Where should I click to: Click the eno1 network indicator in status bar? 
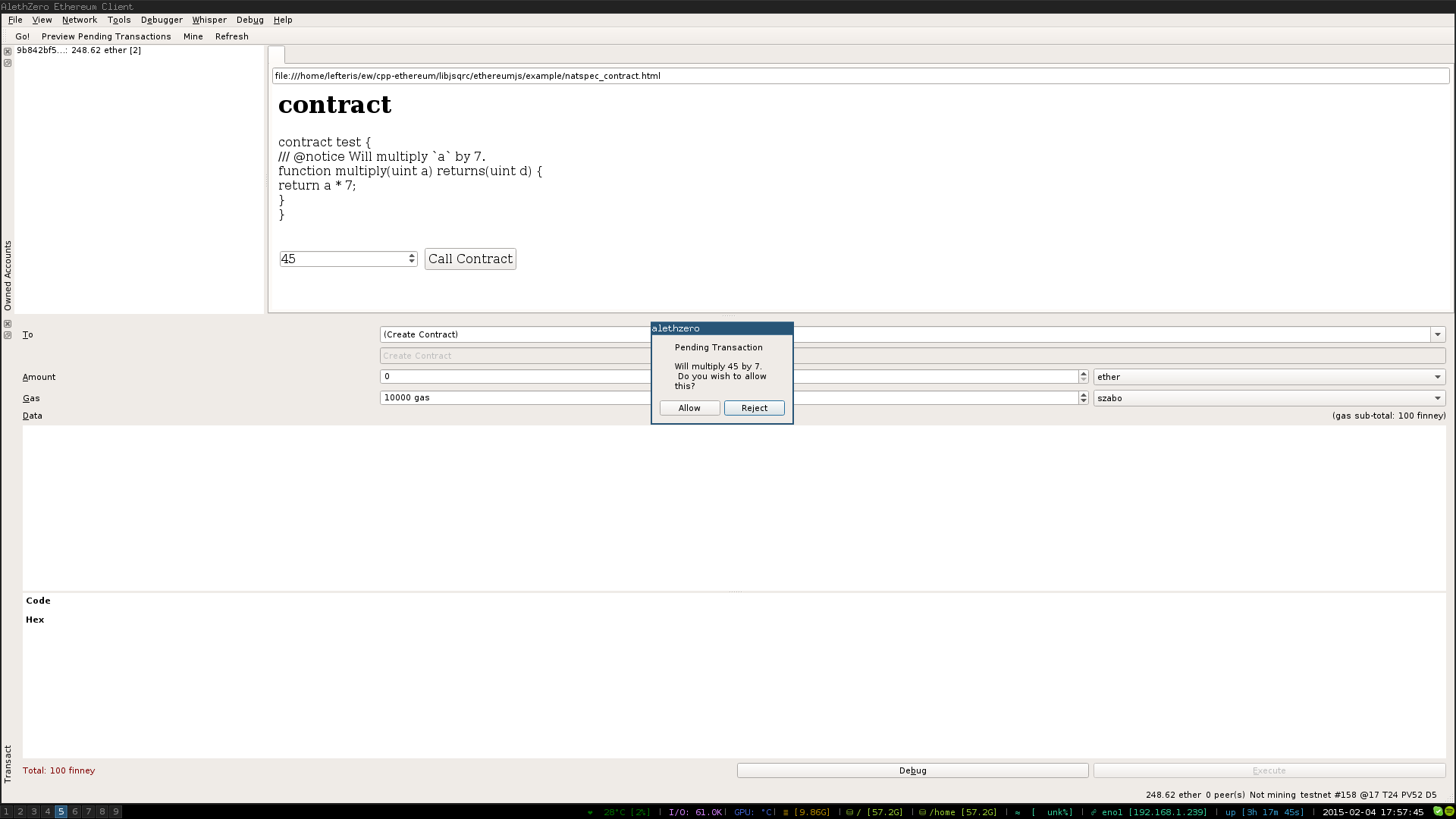[1149, 812]
